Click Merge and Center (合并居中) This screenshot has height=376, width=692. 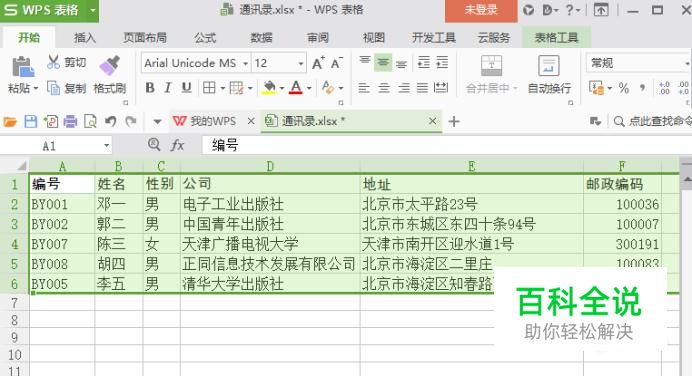tap(491, 75)
